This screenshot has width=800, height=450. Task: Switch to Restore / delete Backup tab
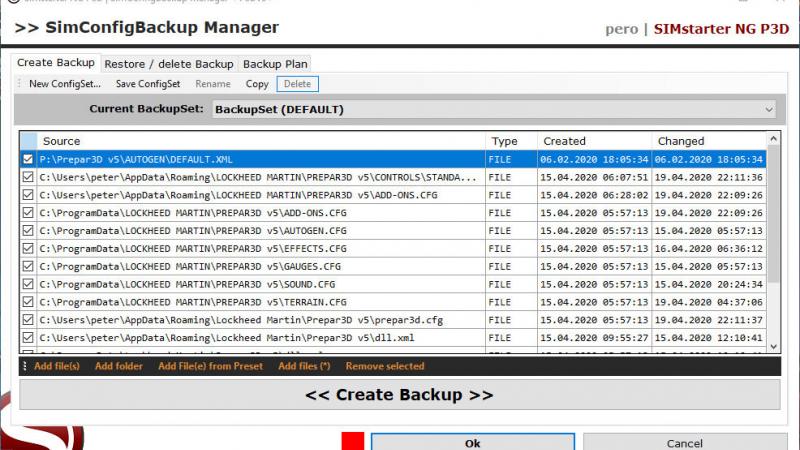[x=169, y=64]
